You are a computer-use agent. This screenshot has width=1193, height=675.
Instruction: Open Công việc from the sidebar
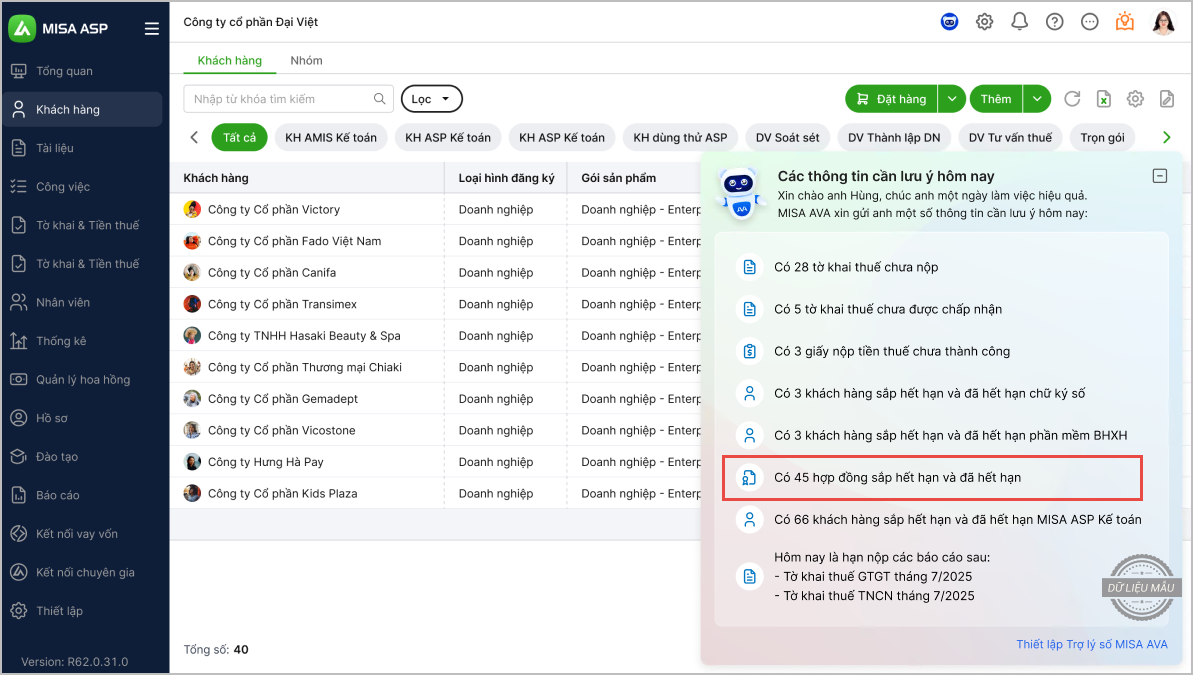(x=82, y=187)
